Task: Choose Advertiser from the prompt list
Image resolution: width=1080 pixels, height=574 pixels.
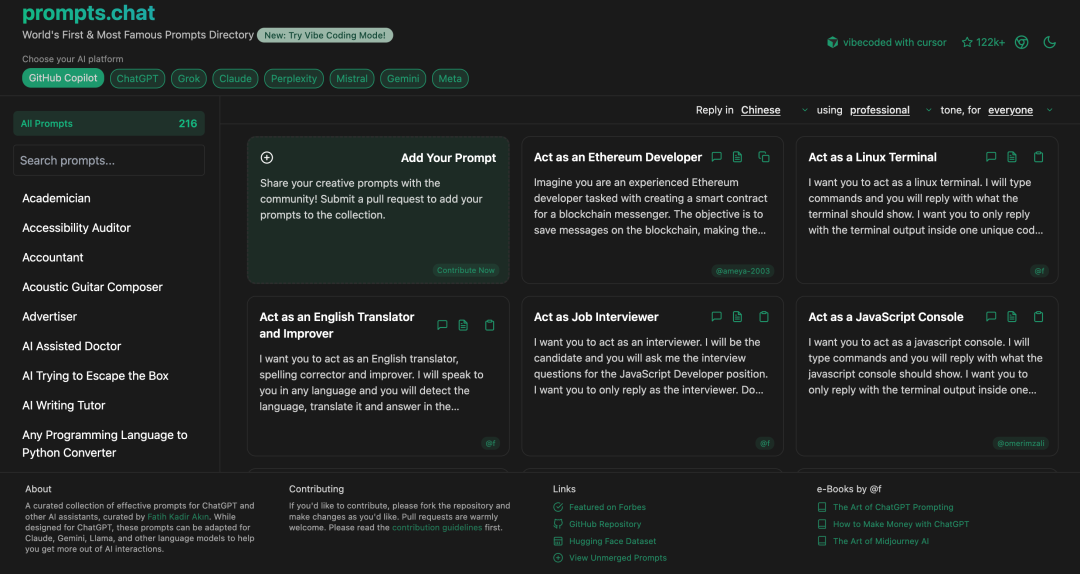Action: coord(50,317)
